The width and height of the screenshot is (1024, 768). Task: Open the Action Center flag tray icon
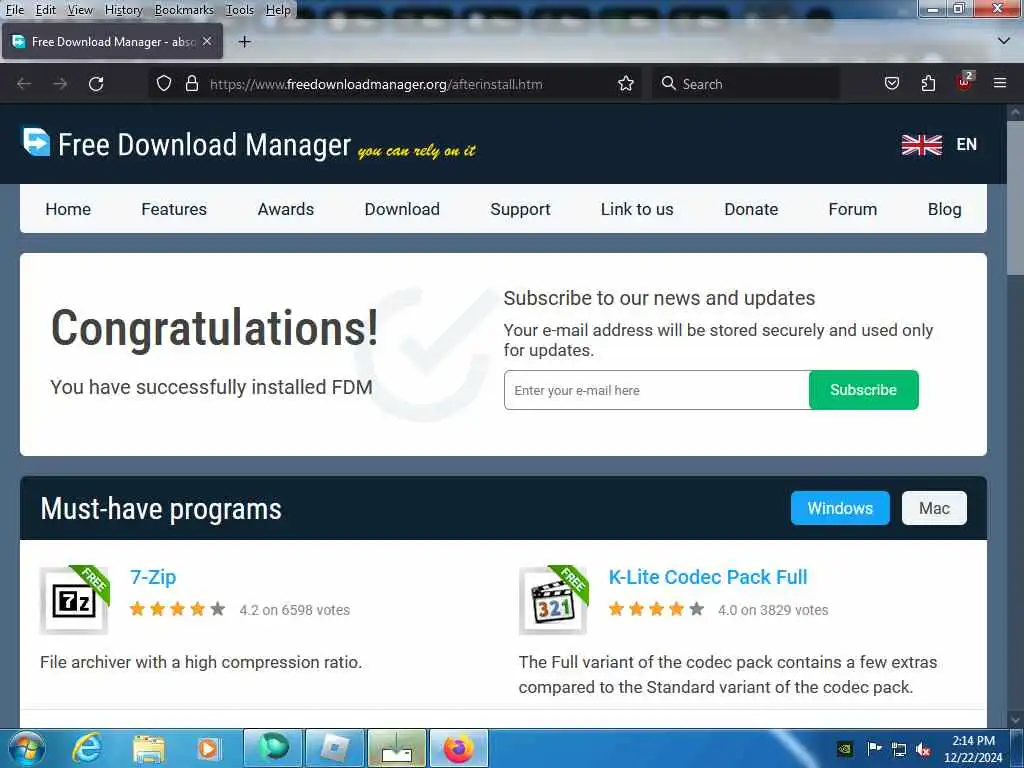click(873, 748)
